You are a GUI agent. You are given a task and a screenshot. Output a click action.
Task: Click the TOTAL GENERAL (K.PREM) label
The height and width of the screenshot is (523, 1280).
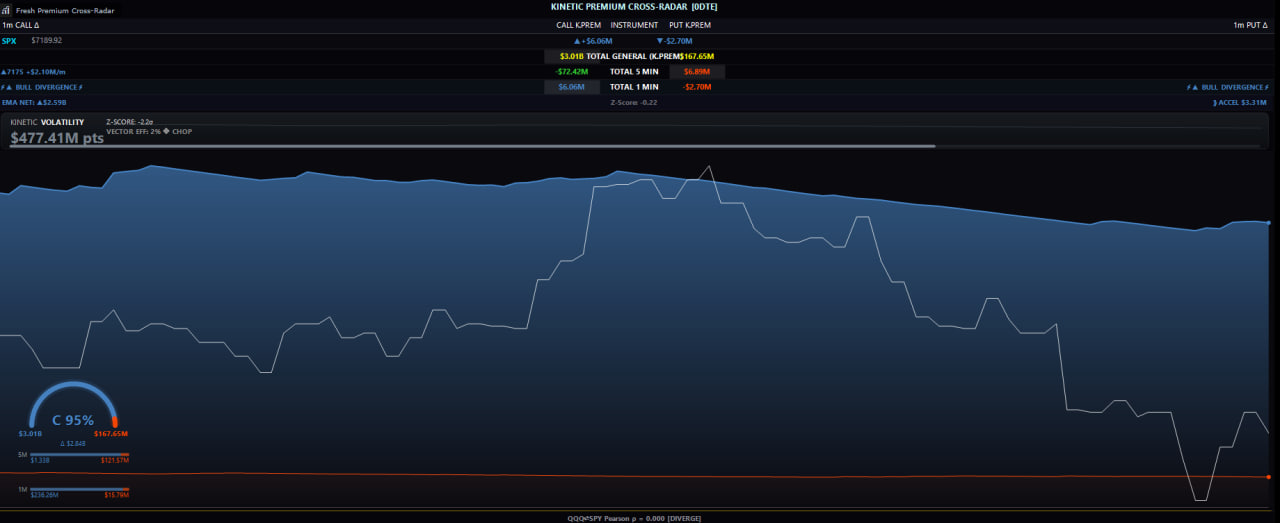pos(632,57)
